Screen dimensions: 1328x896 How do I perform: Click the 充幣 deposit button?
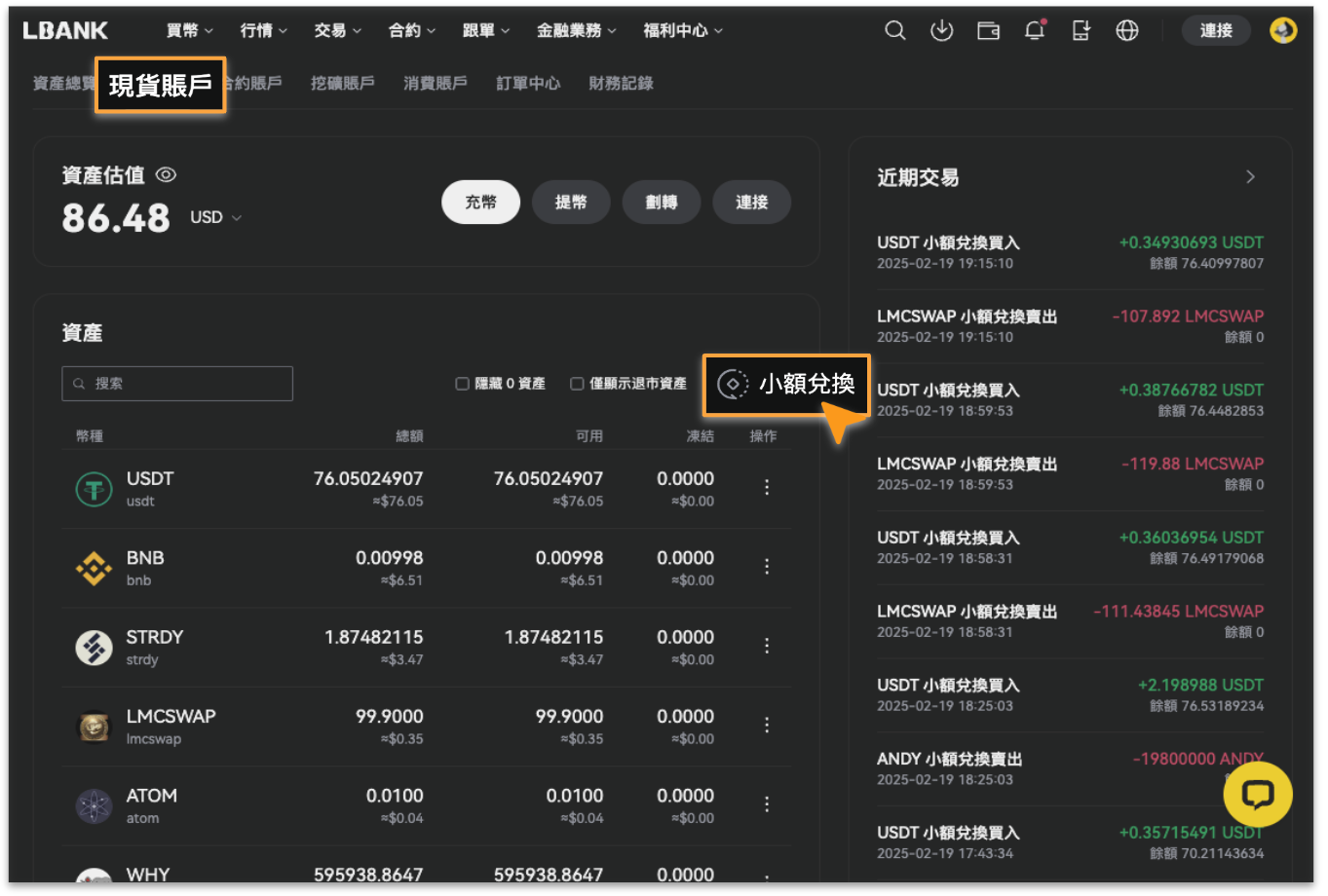click(480, 203)
